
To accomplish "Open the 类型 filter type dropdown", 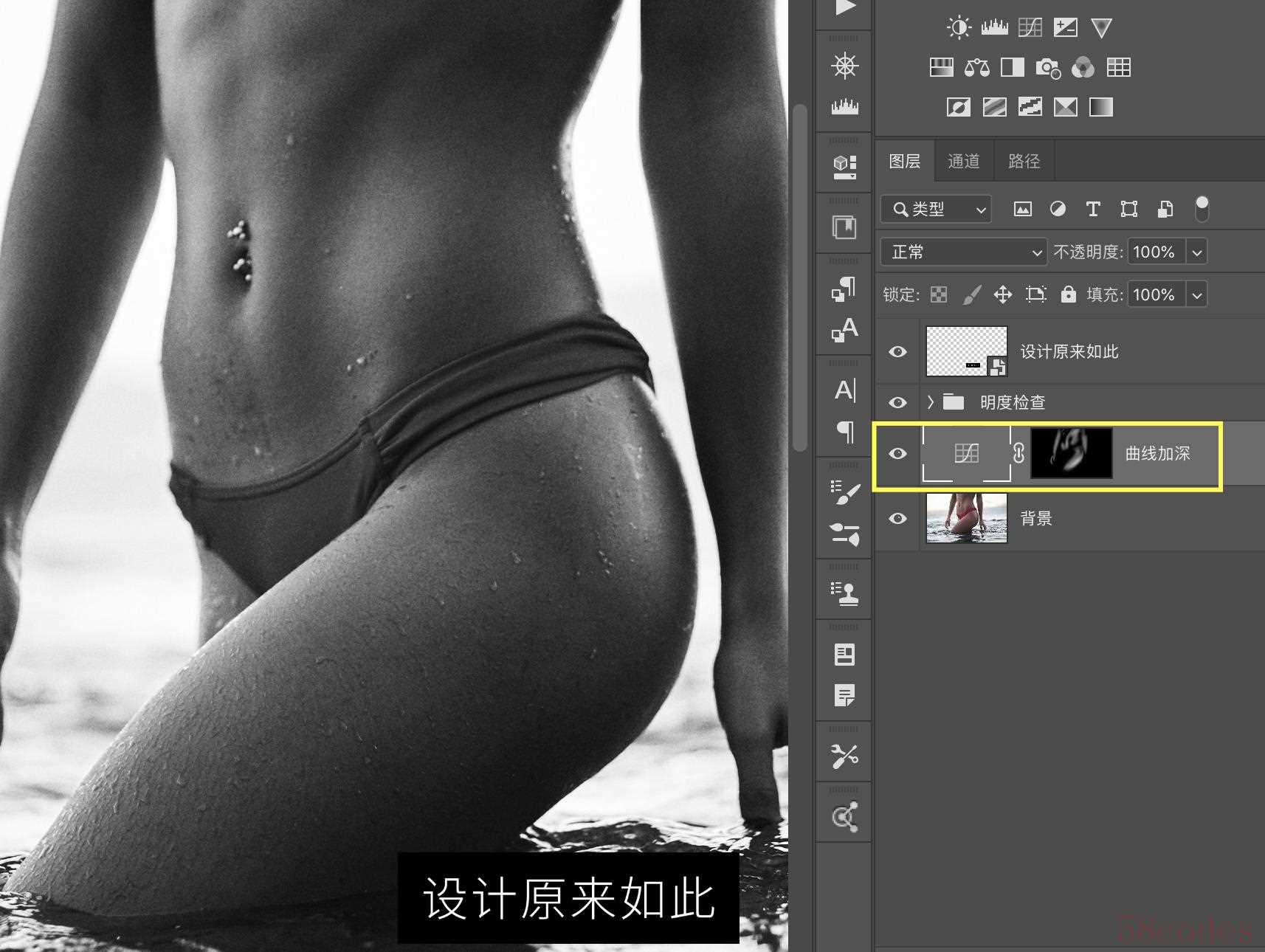I will (x=936, y=210).
